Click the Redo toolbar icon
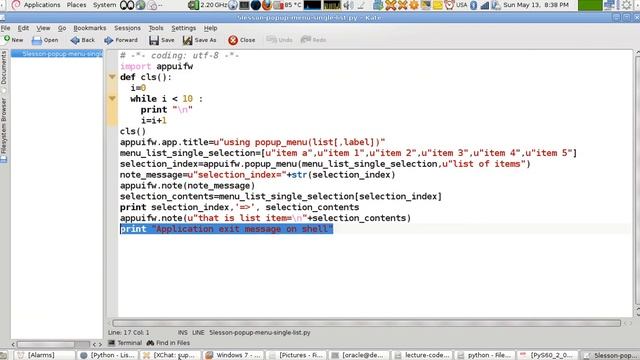 pos(306,40)
